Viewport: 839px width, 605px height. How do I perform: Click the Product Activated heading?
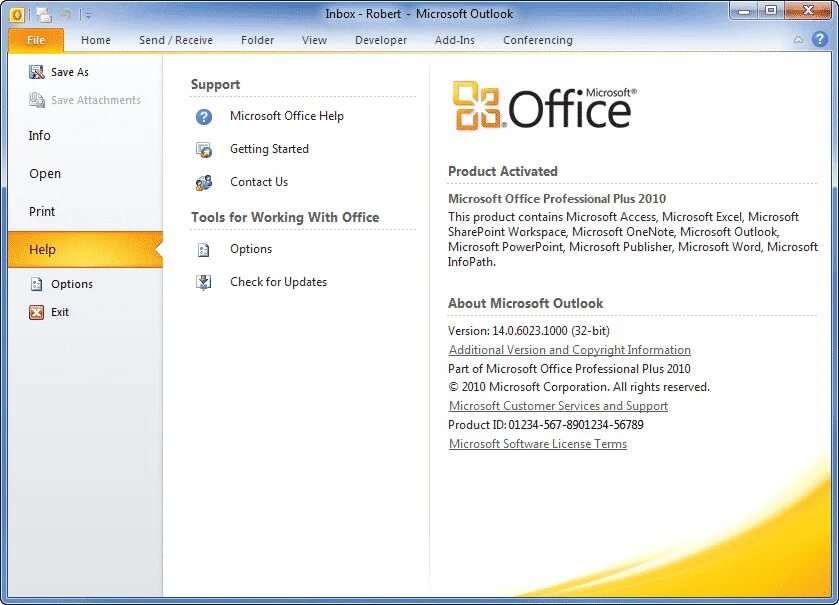(x=502, y=171)
